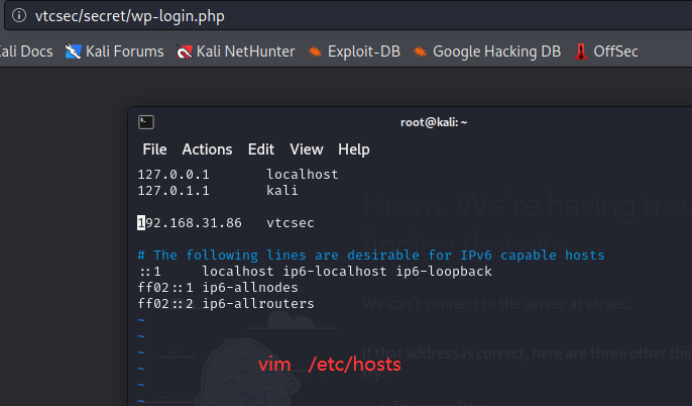Open the Kali Forums bookmark
The width and height of the screenshot is (692, 406).
(114, 52)
